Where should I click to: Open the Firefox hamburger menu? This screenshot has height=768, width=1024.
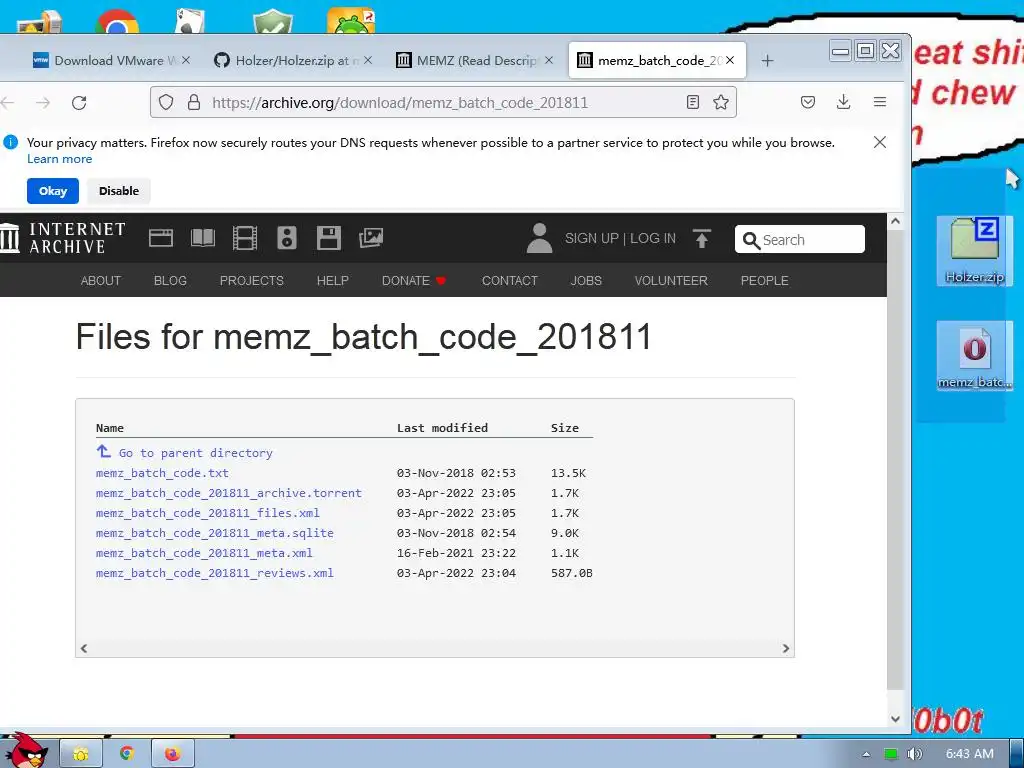tap(880, 102)
